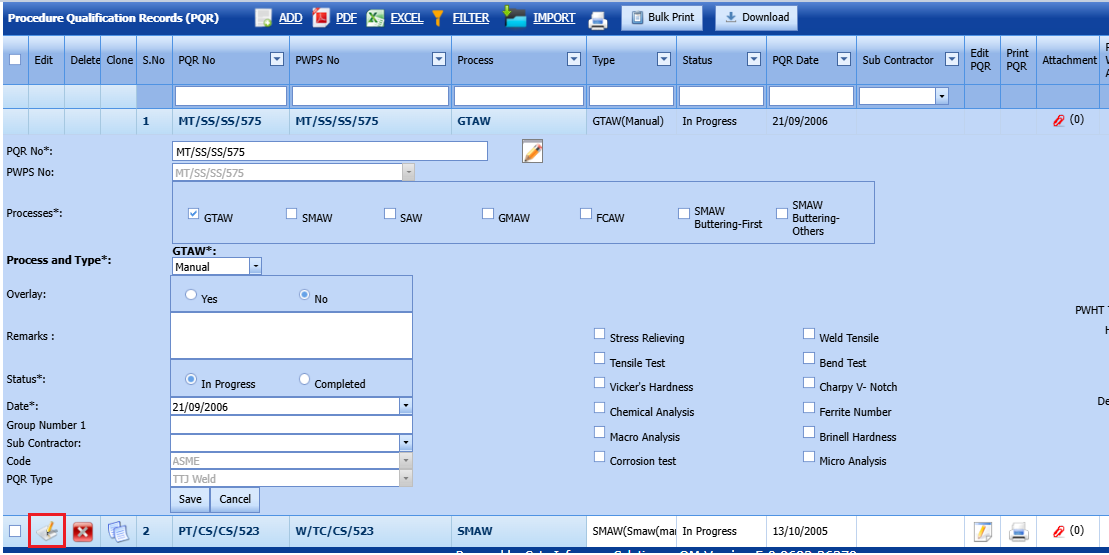
Task: Delete row PT/CS/CS/523 with red X icon
Action: 83,532
